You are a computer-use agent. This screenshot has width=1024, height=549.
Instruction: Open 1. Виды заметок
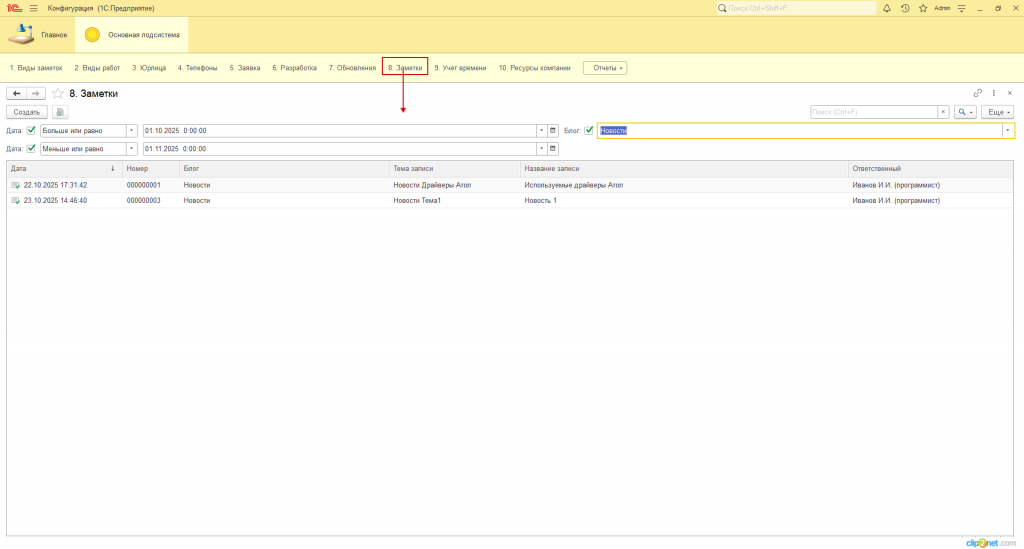[36, 68]
